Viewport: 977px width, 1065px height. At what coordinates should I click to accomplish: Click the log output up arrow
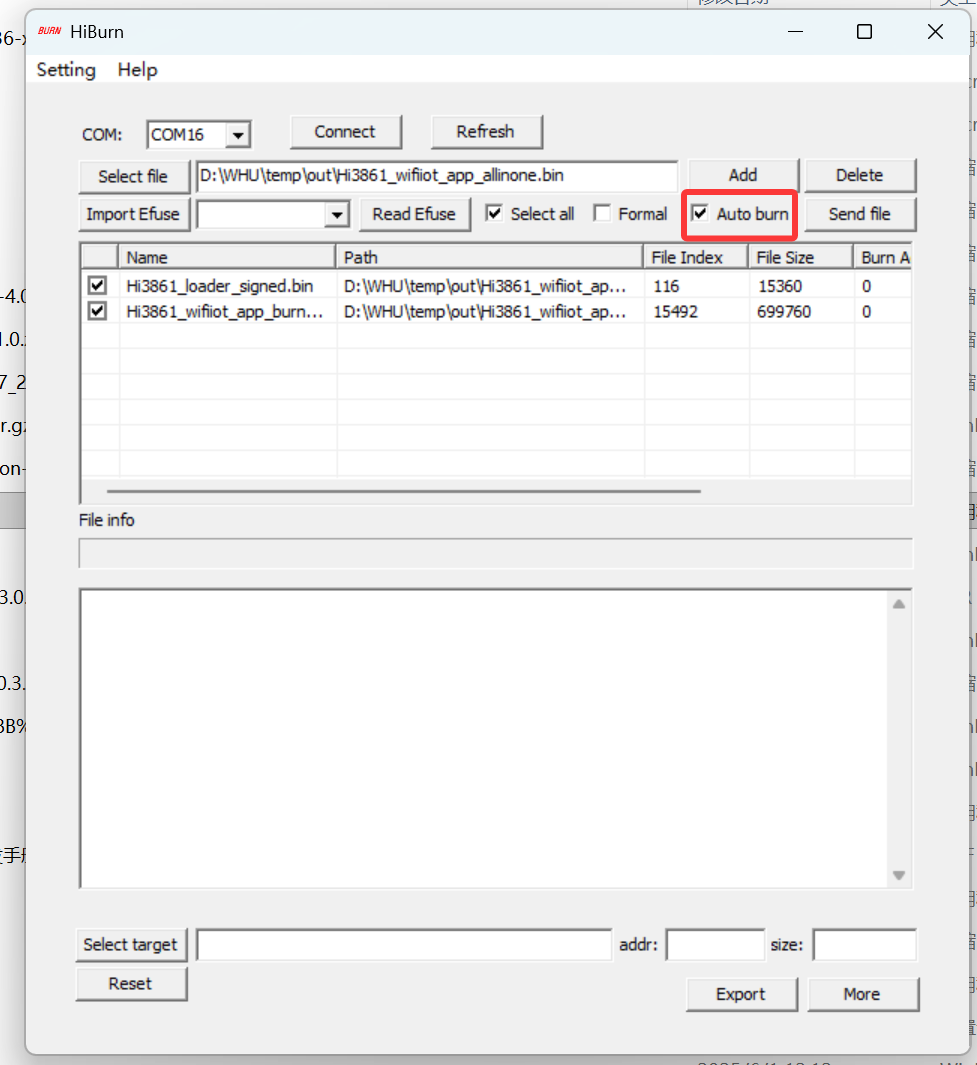(x=899, y=604)
